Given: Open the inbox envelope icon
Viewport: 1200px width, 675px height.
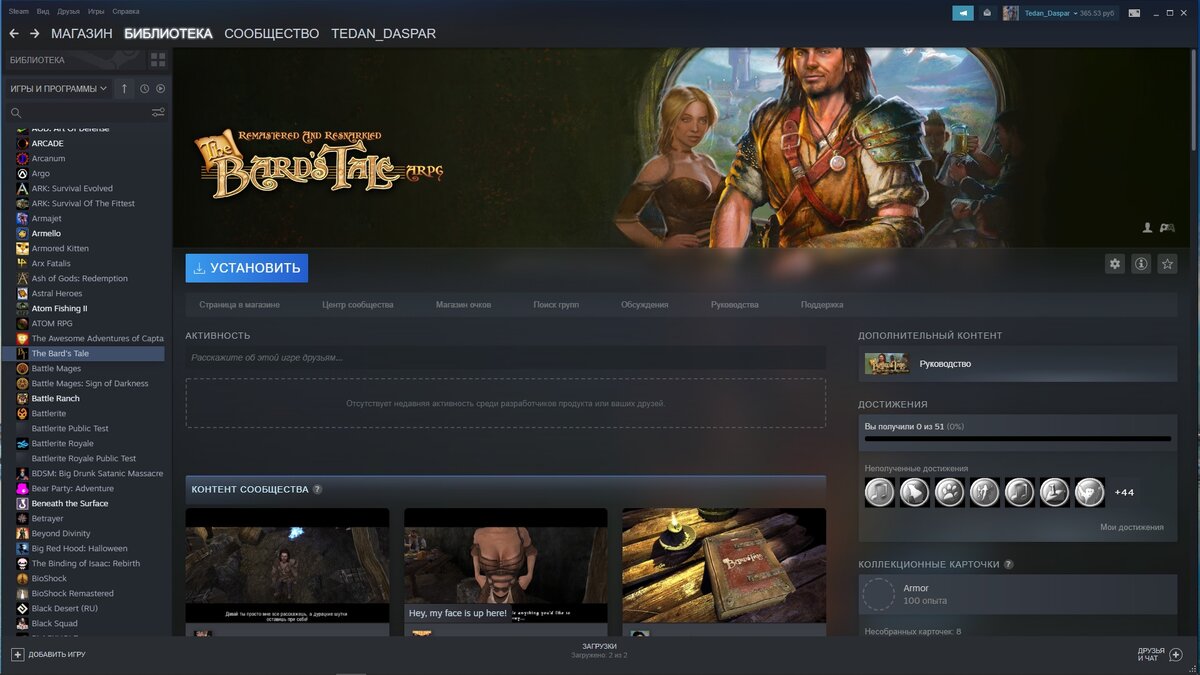Looking at the screenshot, I should [987, 13].
